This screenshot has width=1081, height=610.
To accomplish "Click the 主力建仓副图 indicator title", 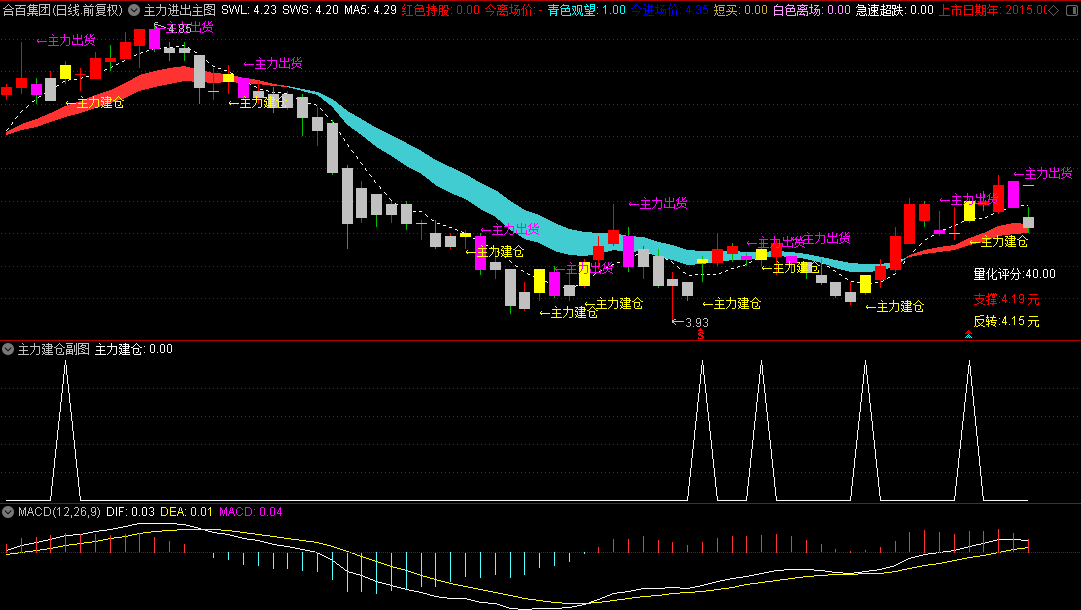I will tap(54, 349).
